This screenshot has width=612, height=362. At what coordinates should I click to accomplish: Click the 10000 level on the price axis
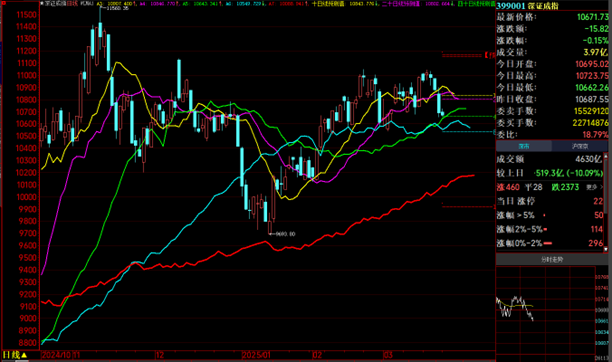pos(26,197)
